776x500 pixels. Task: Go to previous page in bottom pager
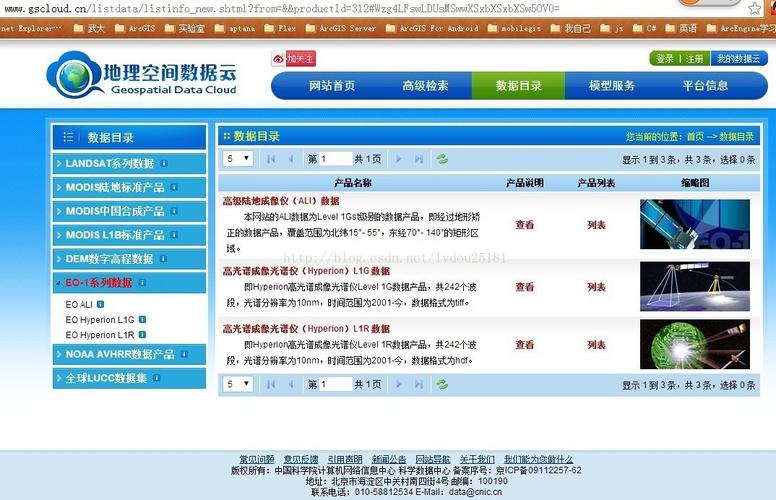[x=291, y=384]
